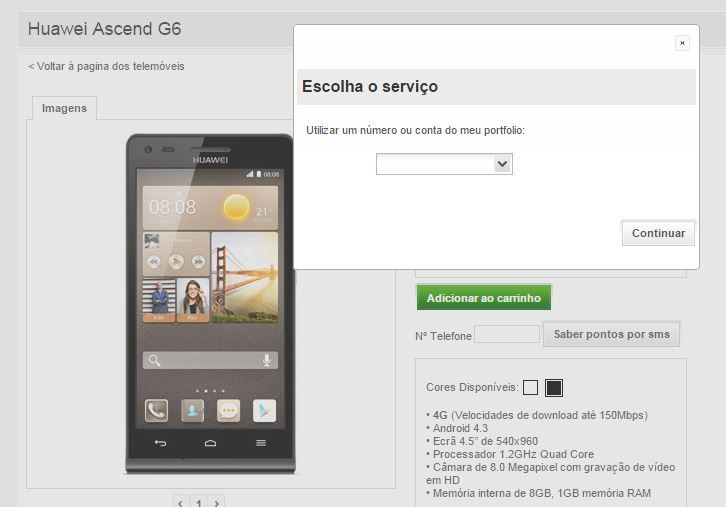726x507 pixels.
Task: Focus the Nº Telefone input field
Action: pyautogui.click(x=507, y=334)
